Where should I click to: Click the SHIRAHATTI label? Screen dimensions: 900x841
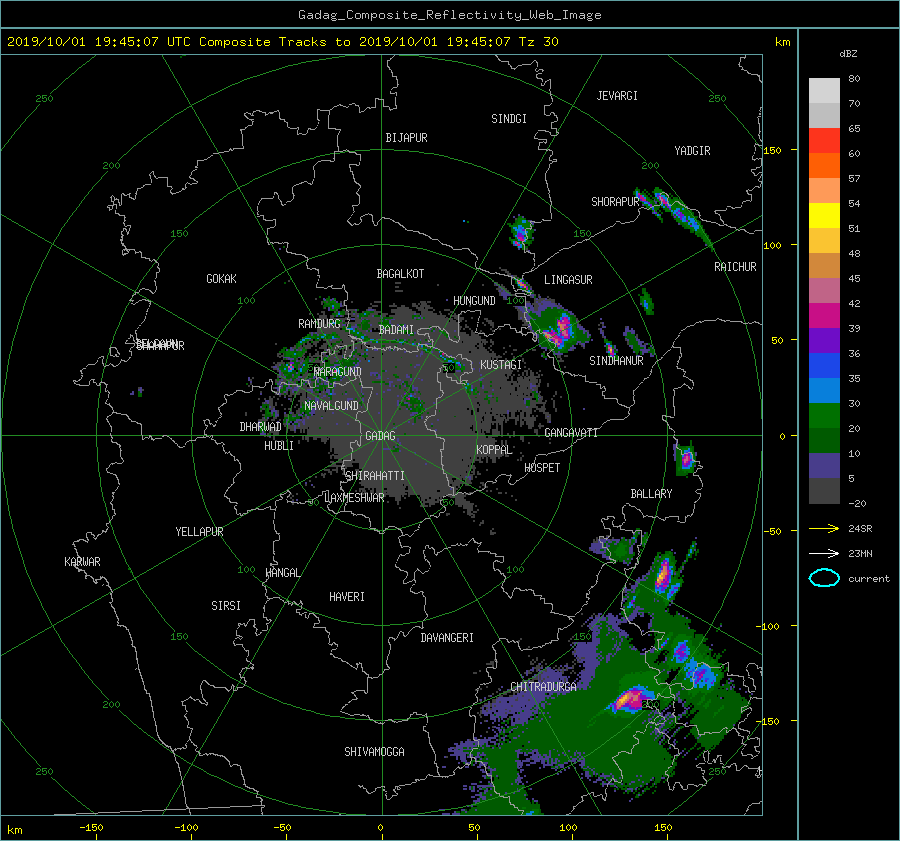click(375, 476)
